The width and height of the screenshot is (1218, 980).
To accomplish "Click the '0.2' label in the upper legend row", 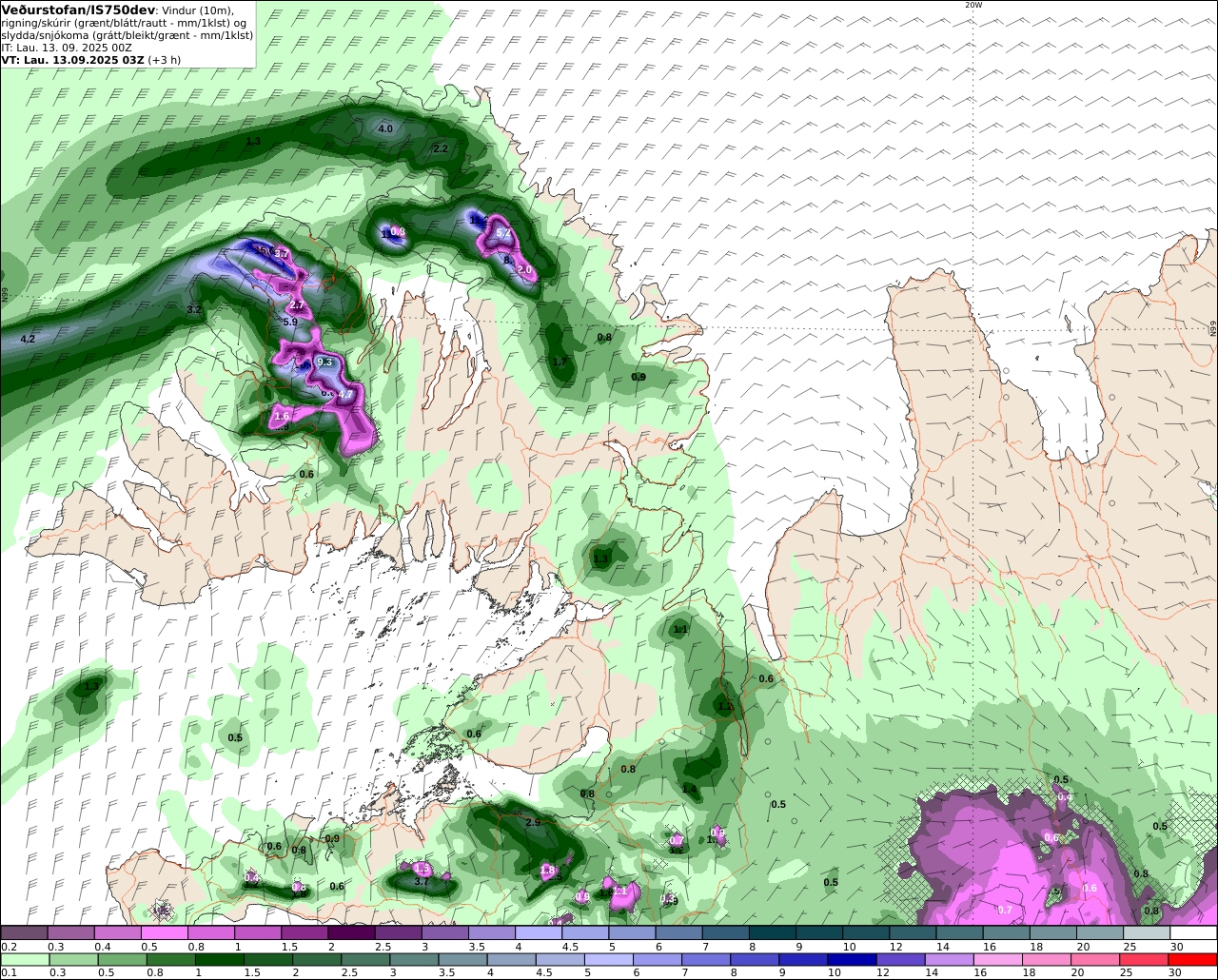I will click(9, 947).
